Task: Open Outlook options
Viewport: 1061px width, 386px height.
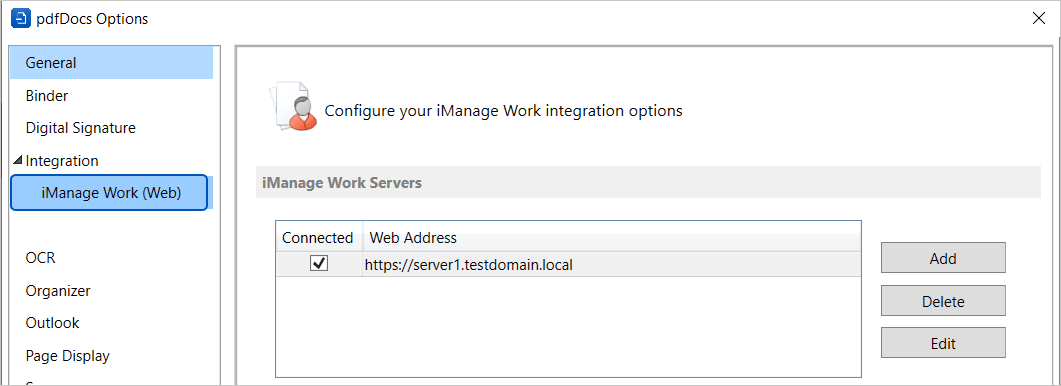Action: tap(53, 323)
